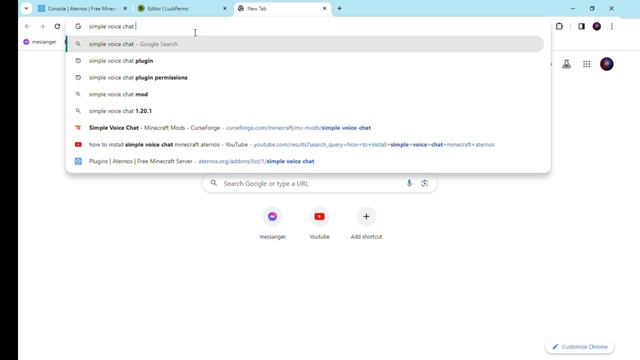Switch to the Console Aternos tab

[x=82, y=8]
